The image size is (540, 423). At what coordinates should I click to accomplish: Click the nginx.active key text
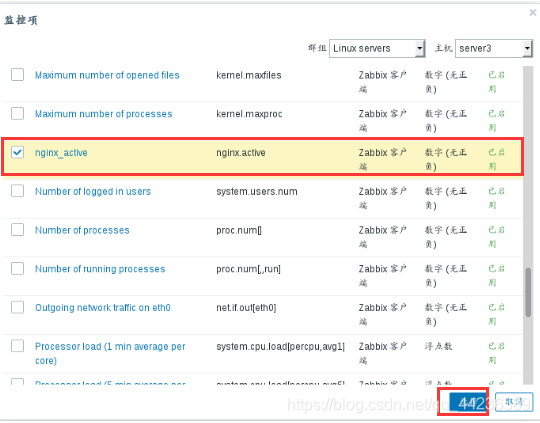[x=241, y=153]
